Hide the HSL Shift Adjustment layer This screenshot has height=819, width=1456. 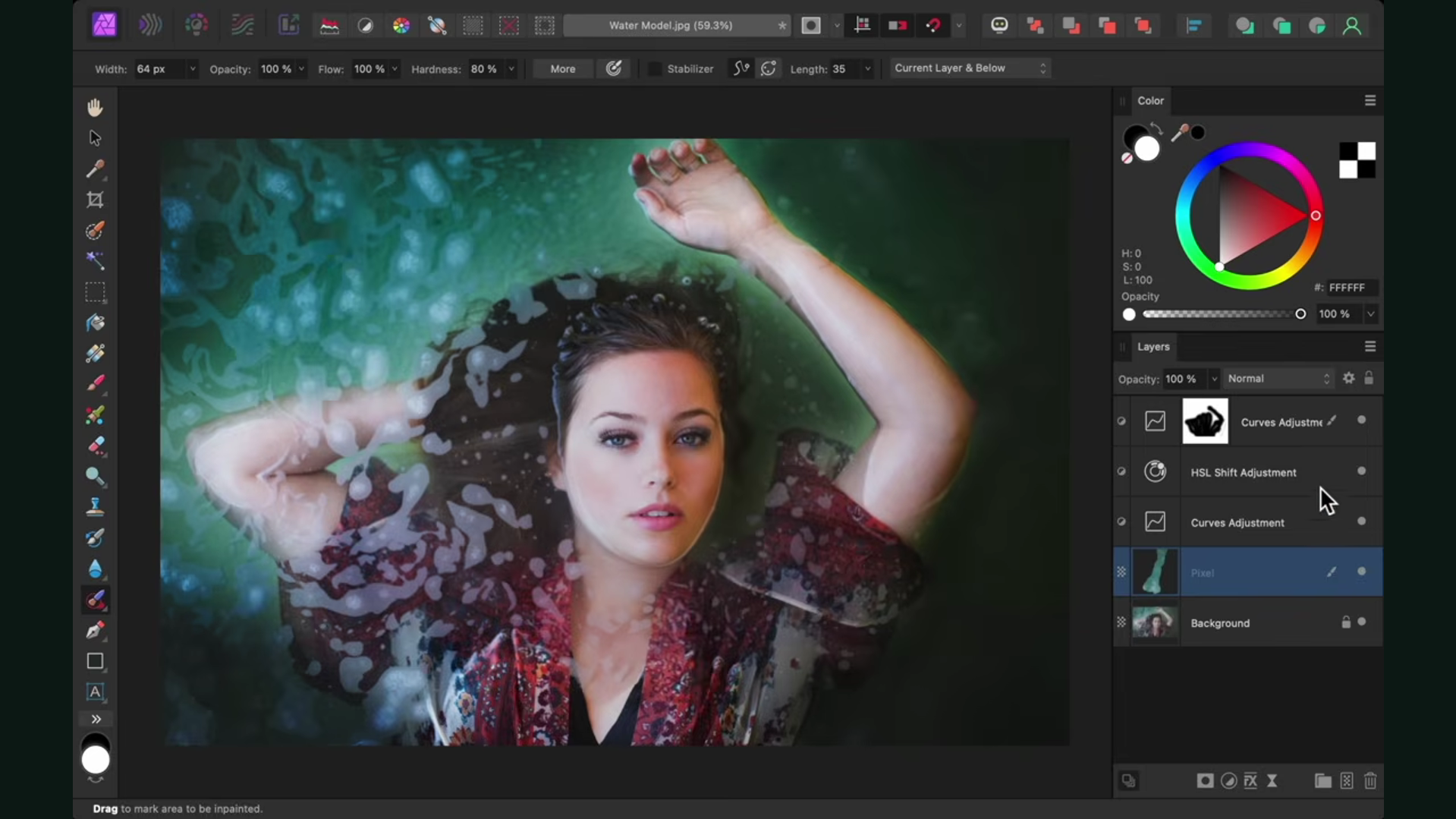pyautogui.click(x=1361, y=471)
